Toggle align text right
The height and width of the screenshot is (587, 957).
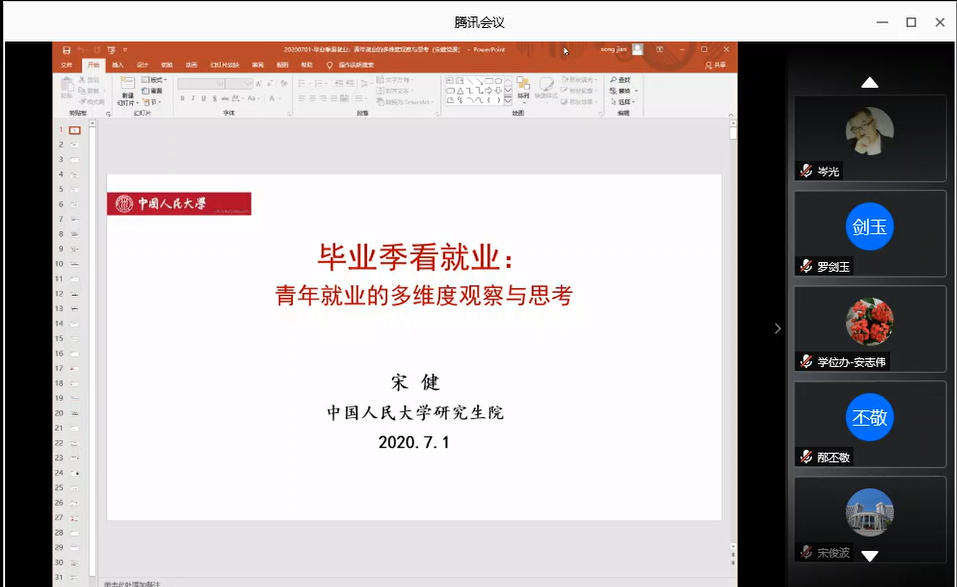point(323,98)
